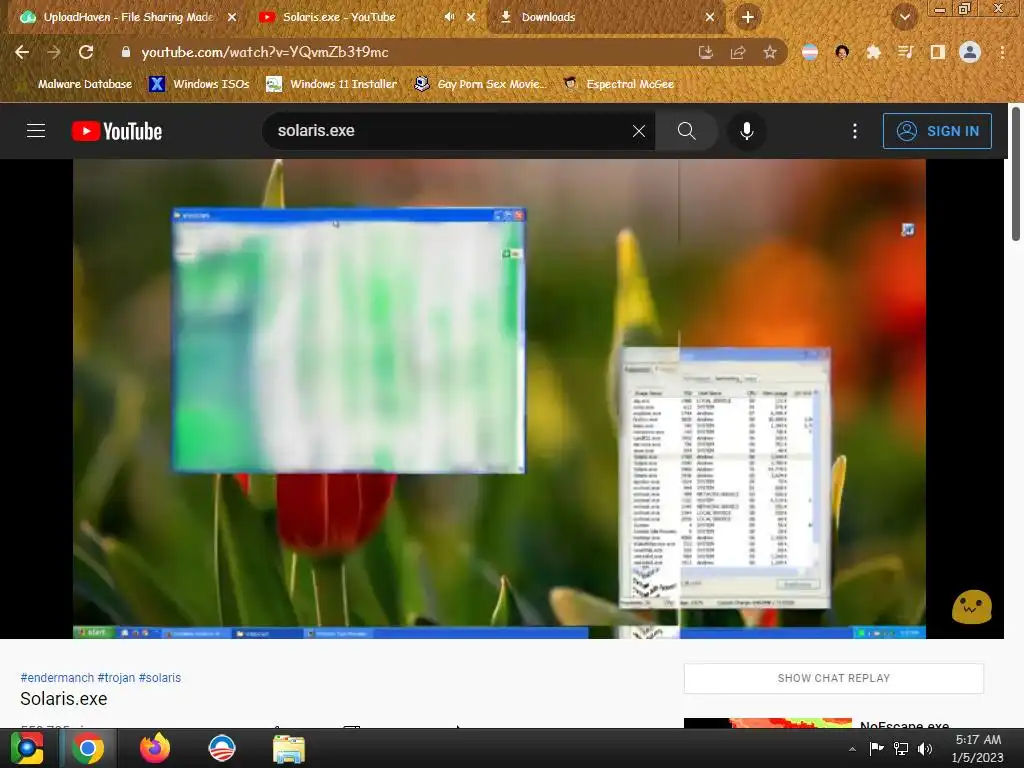The width and height of the screenshot is (1024, 768).
Task: Share this page from address bar
Action: click(x=738, y=52)
